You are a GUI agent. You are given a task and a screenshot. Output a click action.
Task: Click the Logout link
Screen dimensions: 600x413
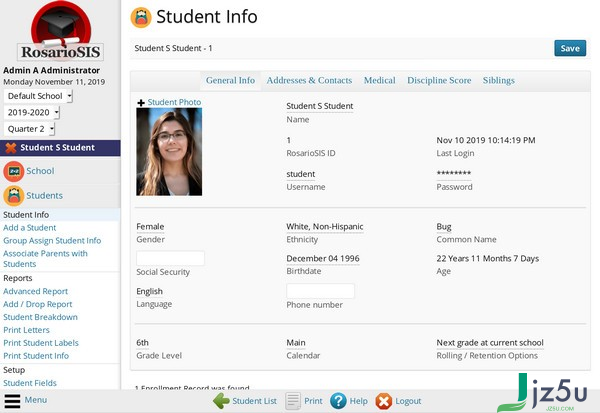pos(408,401)
